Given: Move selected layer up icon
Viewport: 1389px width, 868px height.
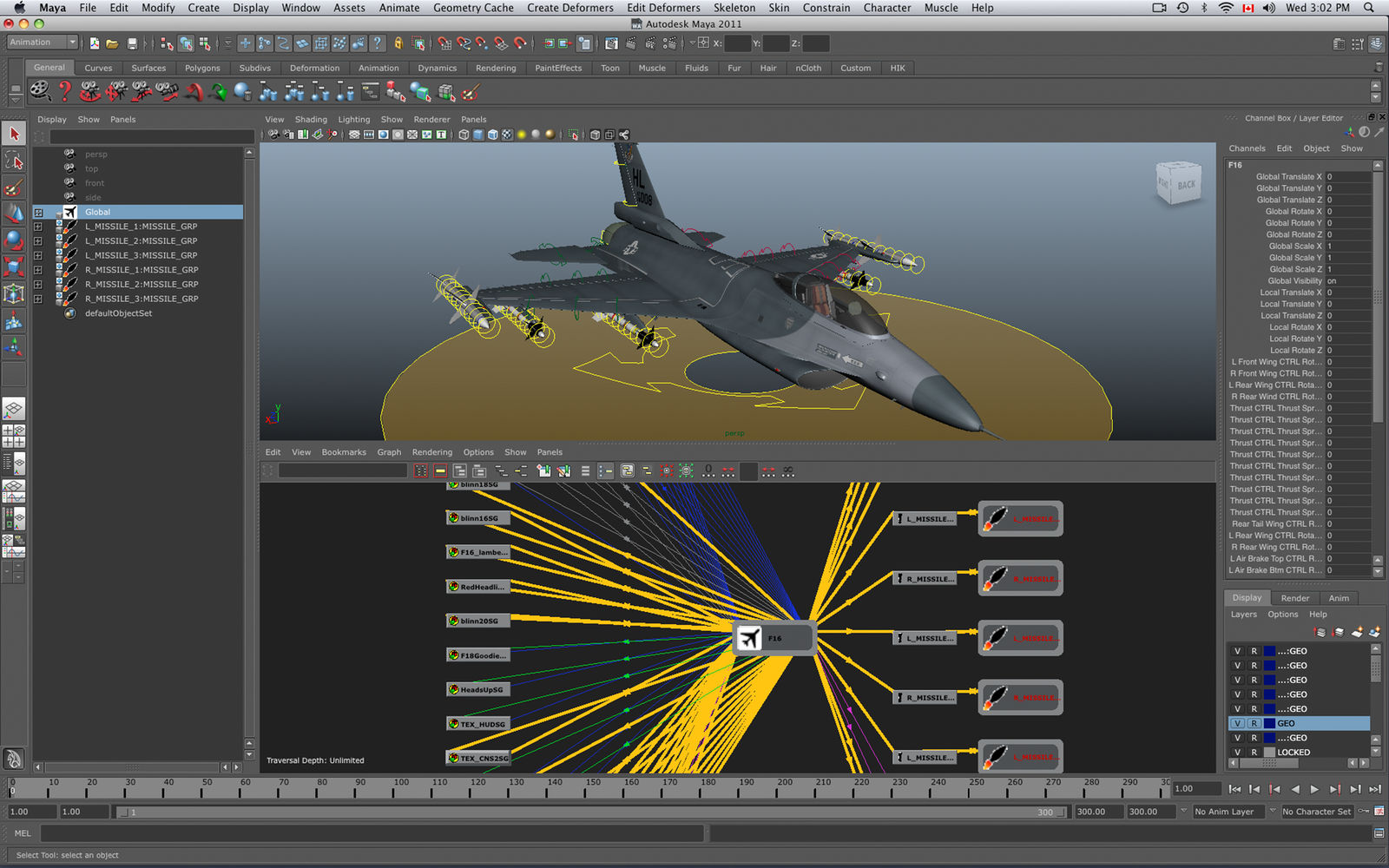Looking at the screenshot, I should point(1320,632).
